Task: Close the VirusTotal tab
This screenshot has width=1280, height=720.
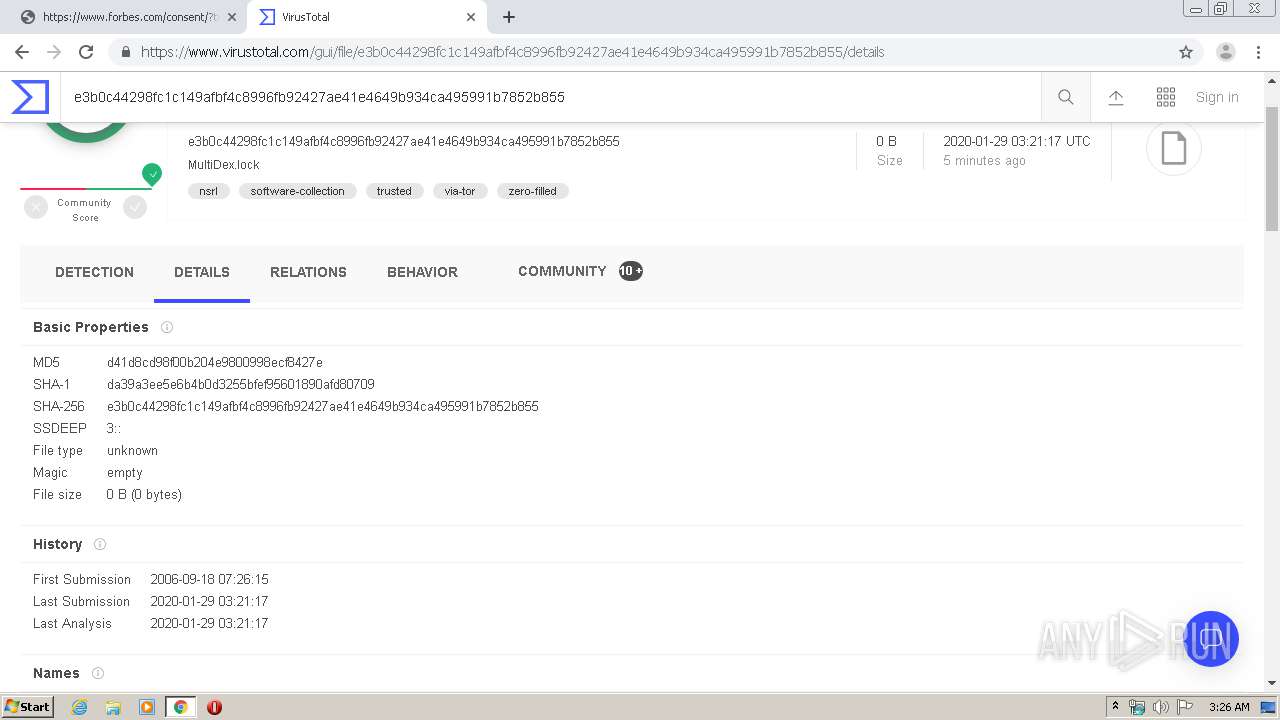Action: tap(470, 17)
